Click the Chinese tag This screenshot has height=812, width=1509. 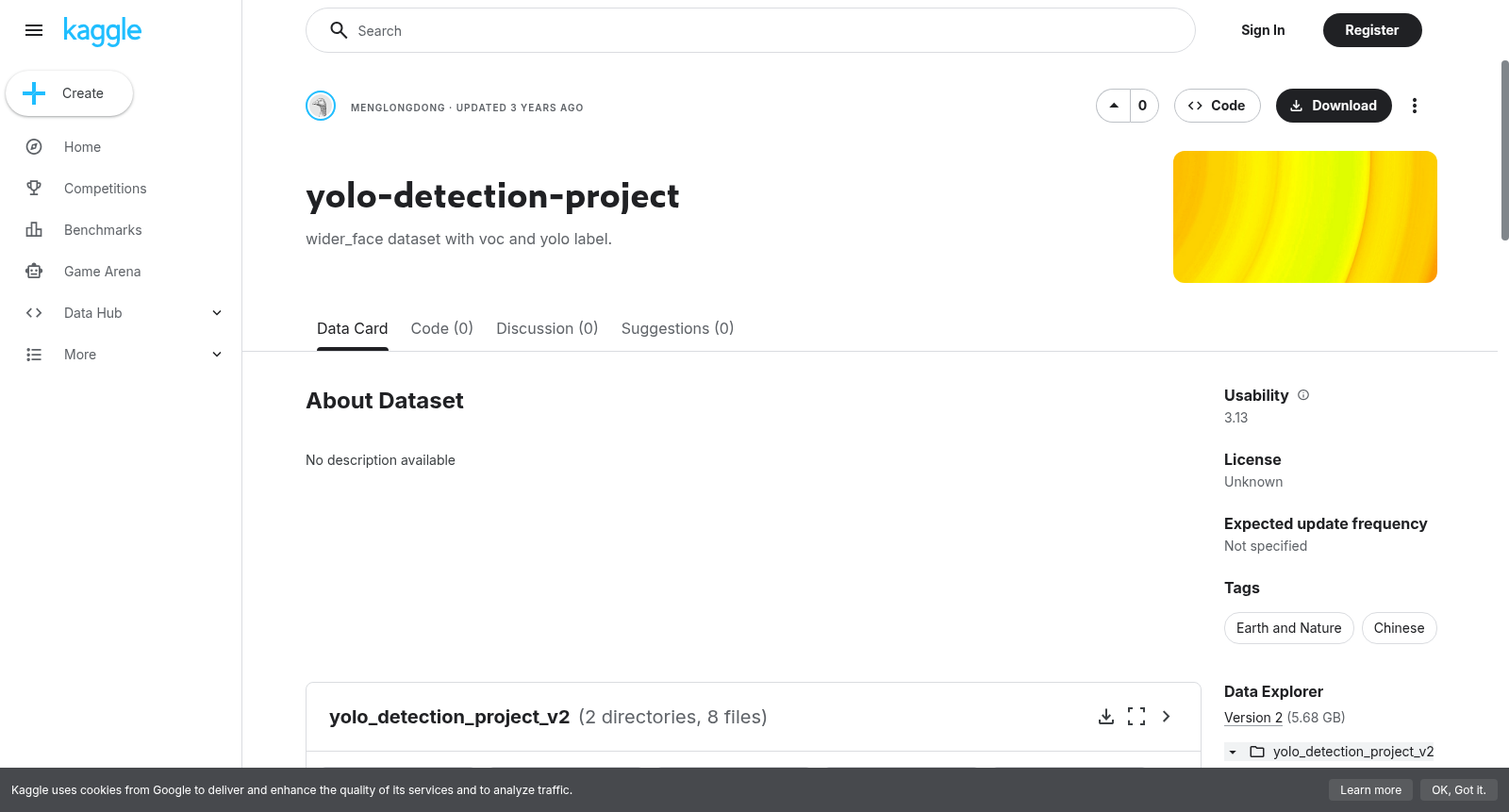[x=1400, y=628]
